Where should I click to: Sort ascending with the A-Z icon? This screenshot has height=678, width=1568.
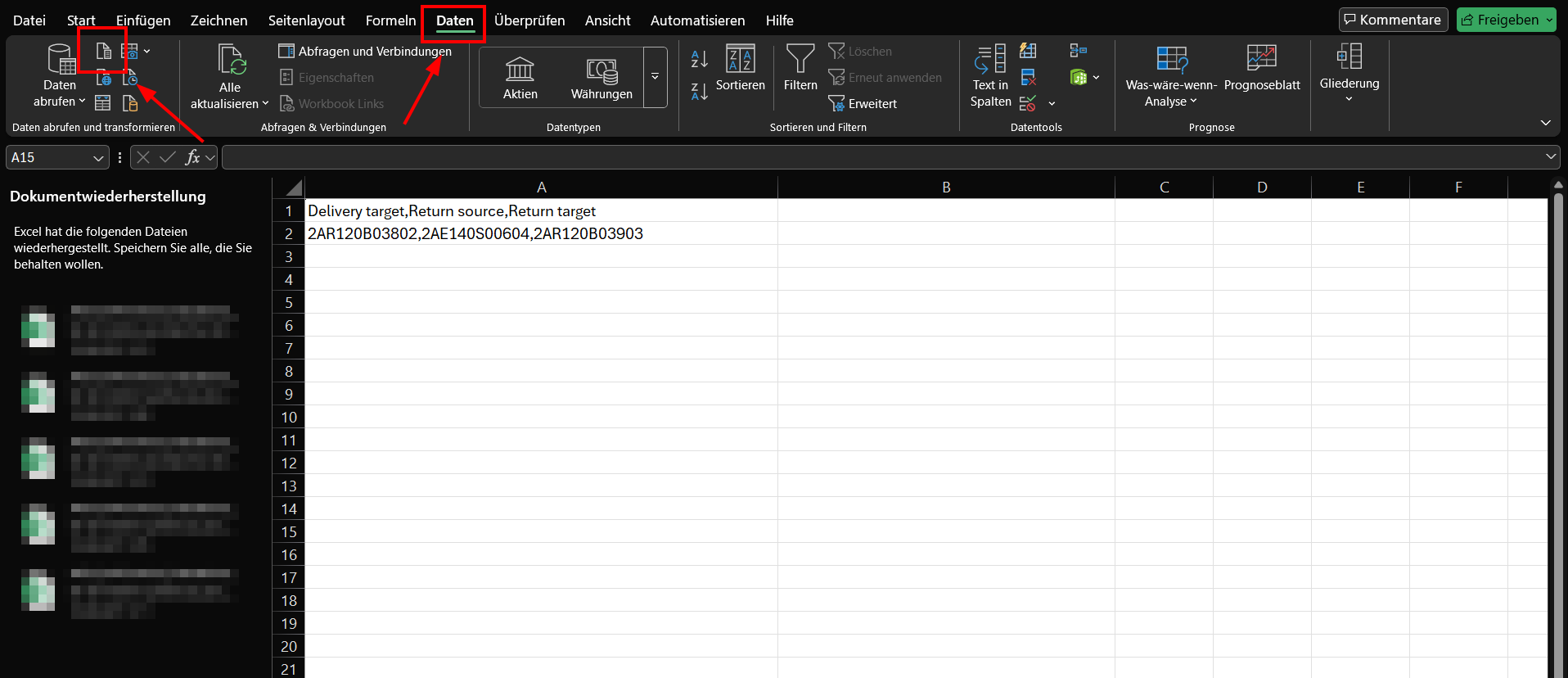tap(700, 59)
